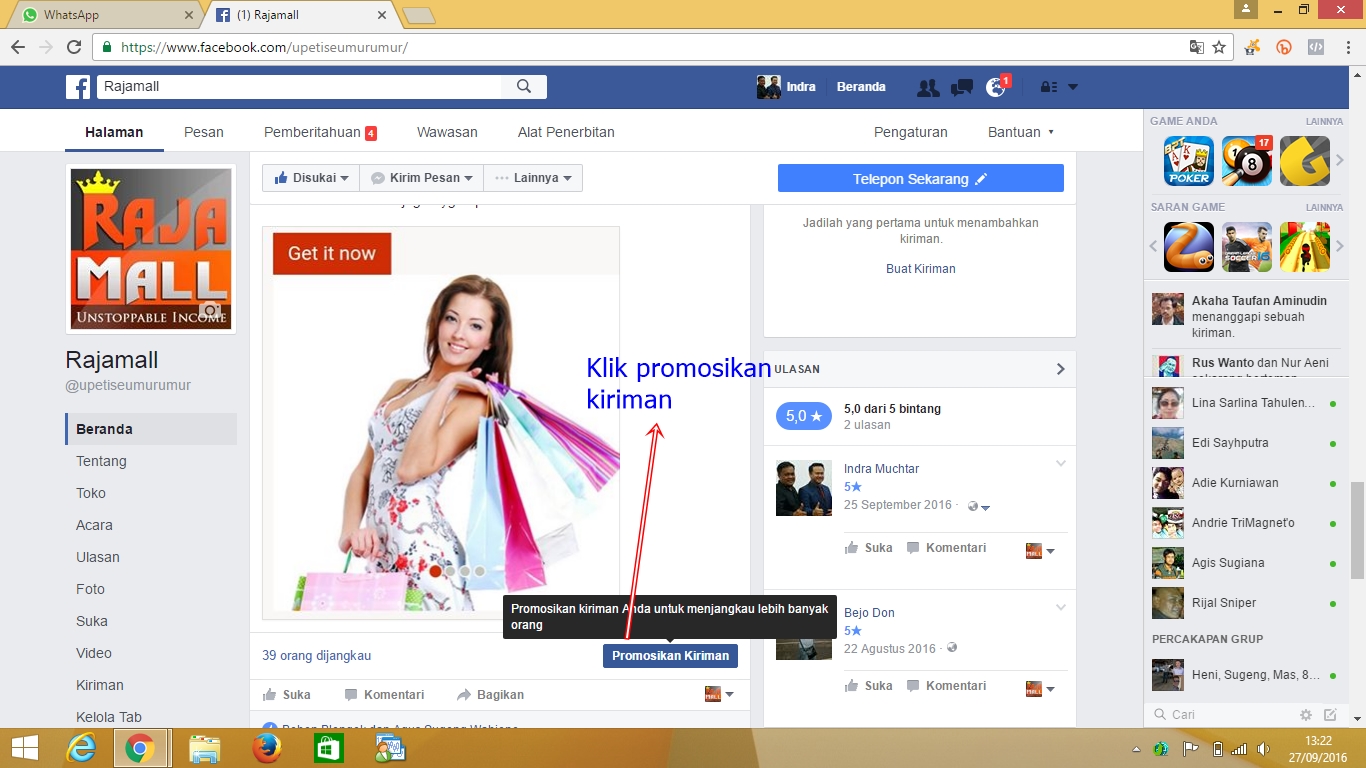This screenshot has height=768, width=1366.
Task: Click the page vertical scrollbar thumb
Action: 1357,530
